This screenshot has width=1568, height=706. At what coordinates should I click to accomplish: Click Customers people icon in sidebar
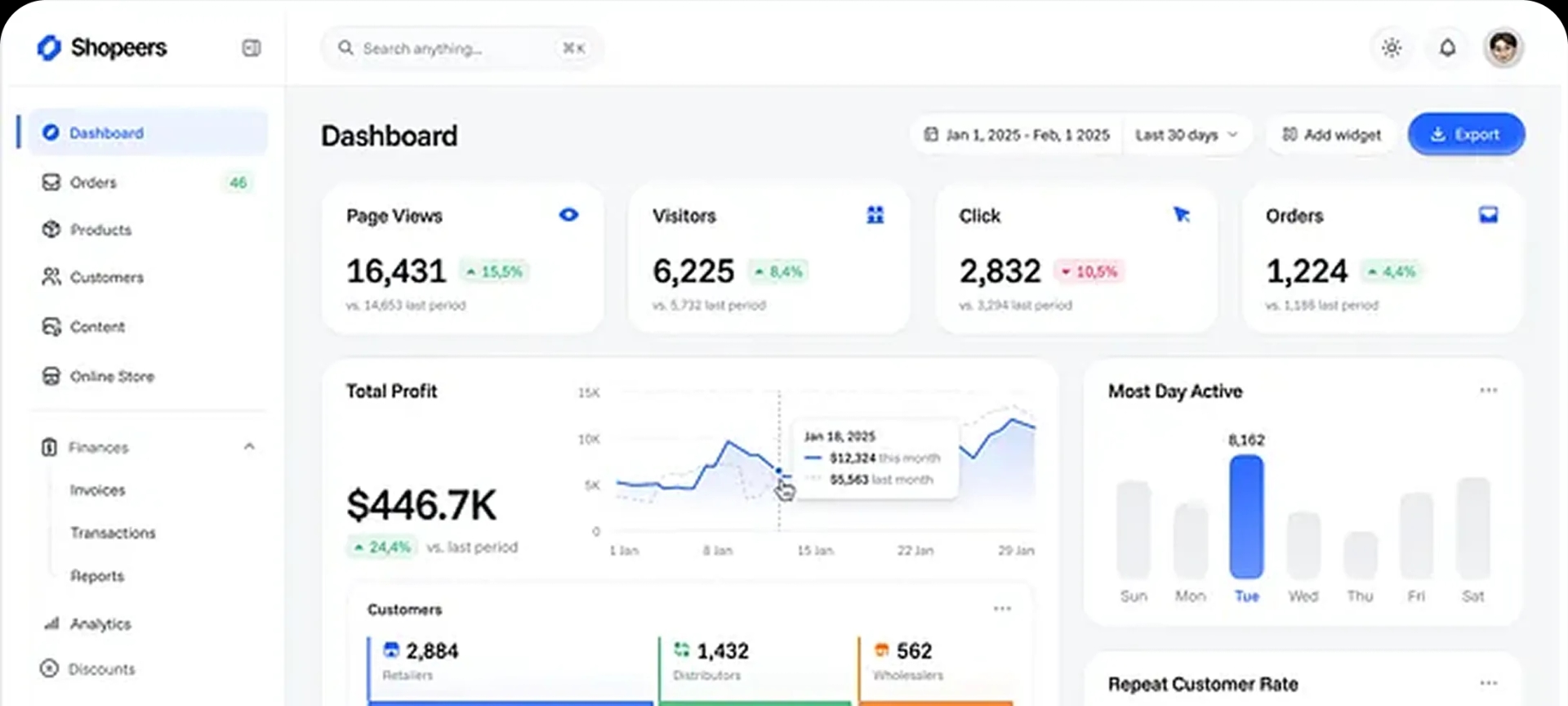51,277
